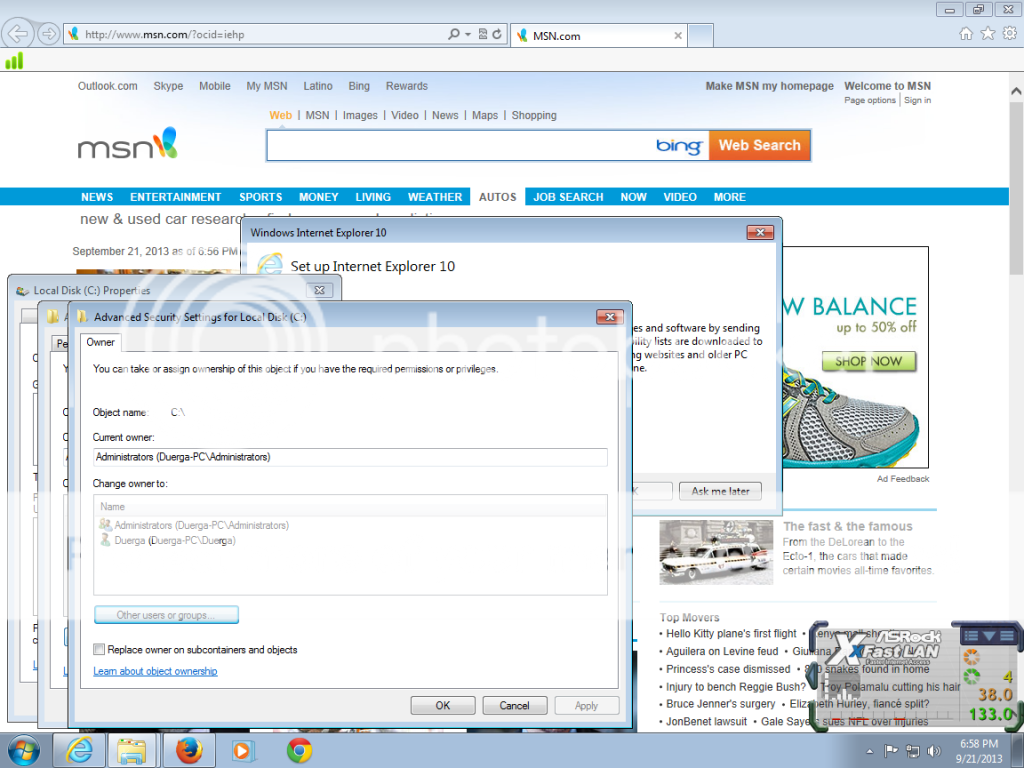Click the Sign in link
Viewport: 1024px width, 768px height.
click(x=918, y=100)
